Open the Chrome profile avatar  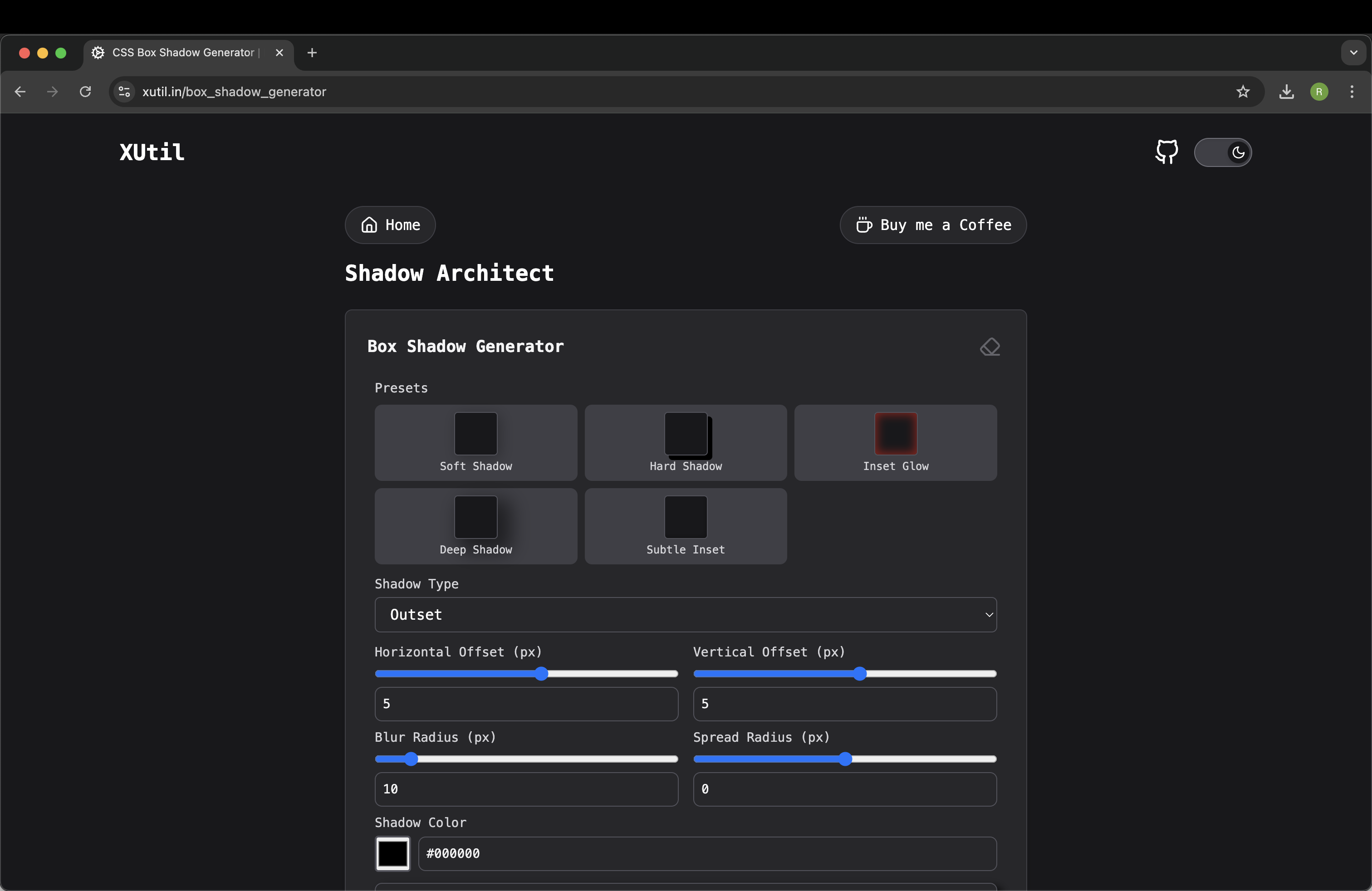pyautogui.click(x=1319, y=92)
